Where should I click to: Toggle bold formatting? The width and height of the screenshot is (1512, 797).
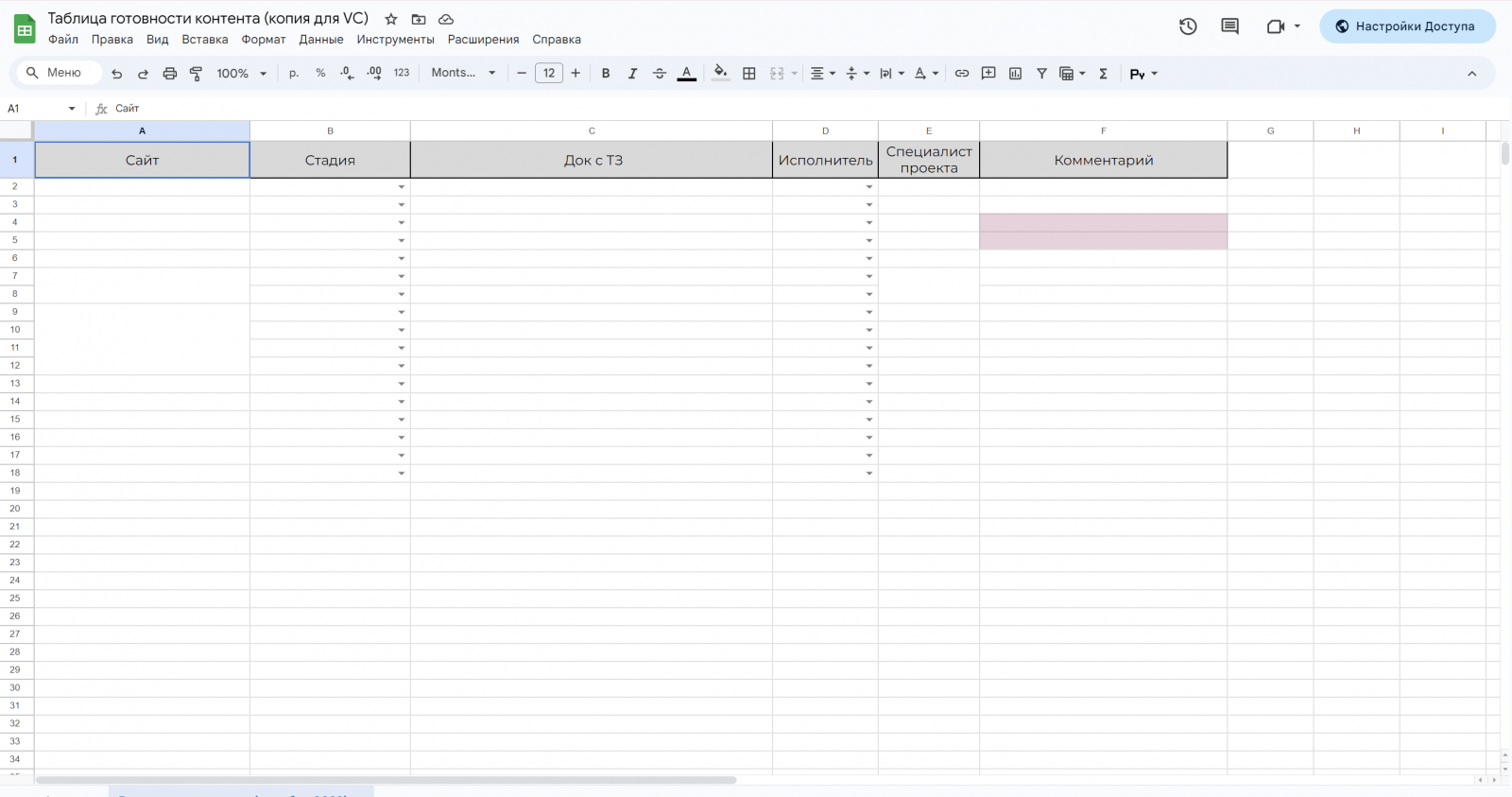(606, 74)
